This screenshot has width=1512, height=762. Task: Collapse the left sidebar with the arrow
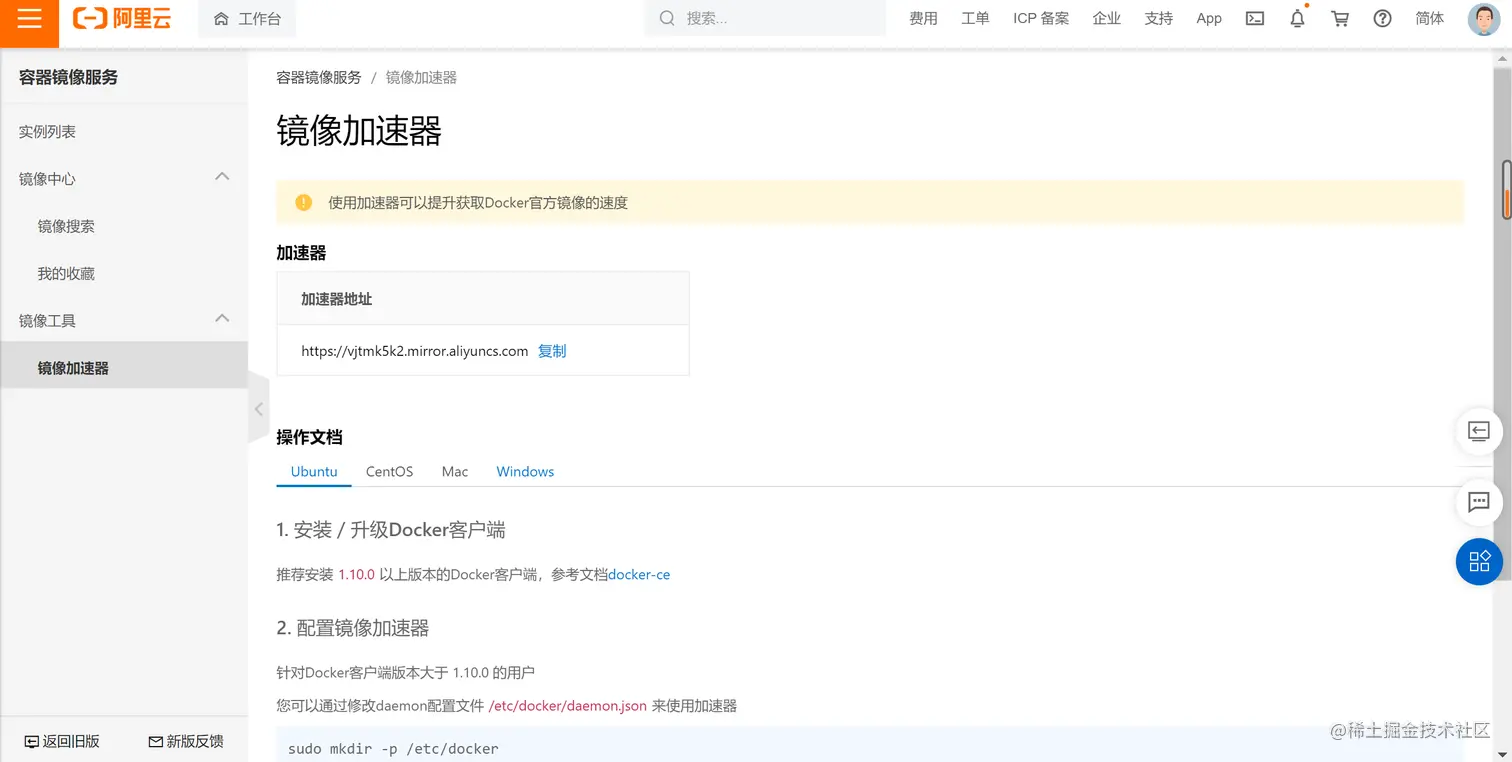[258, 409]
